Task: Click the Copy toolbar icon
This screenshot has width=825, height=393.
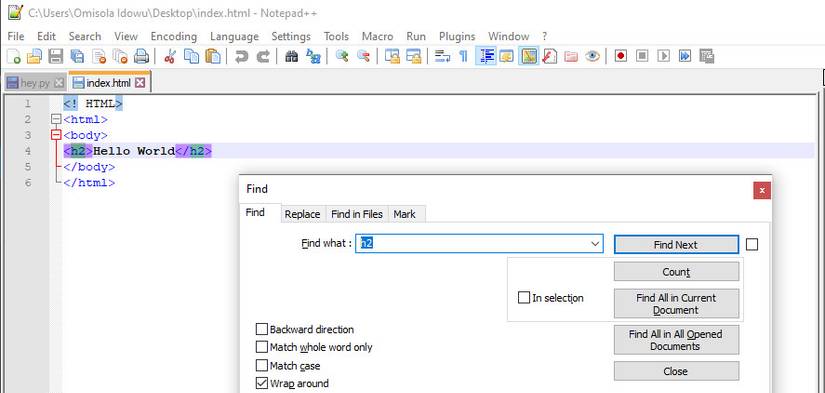Action: coord(191,56)
